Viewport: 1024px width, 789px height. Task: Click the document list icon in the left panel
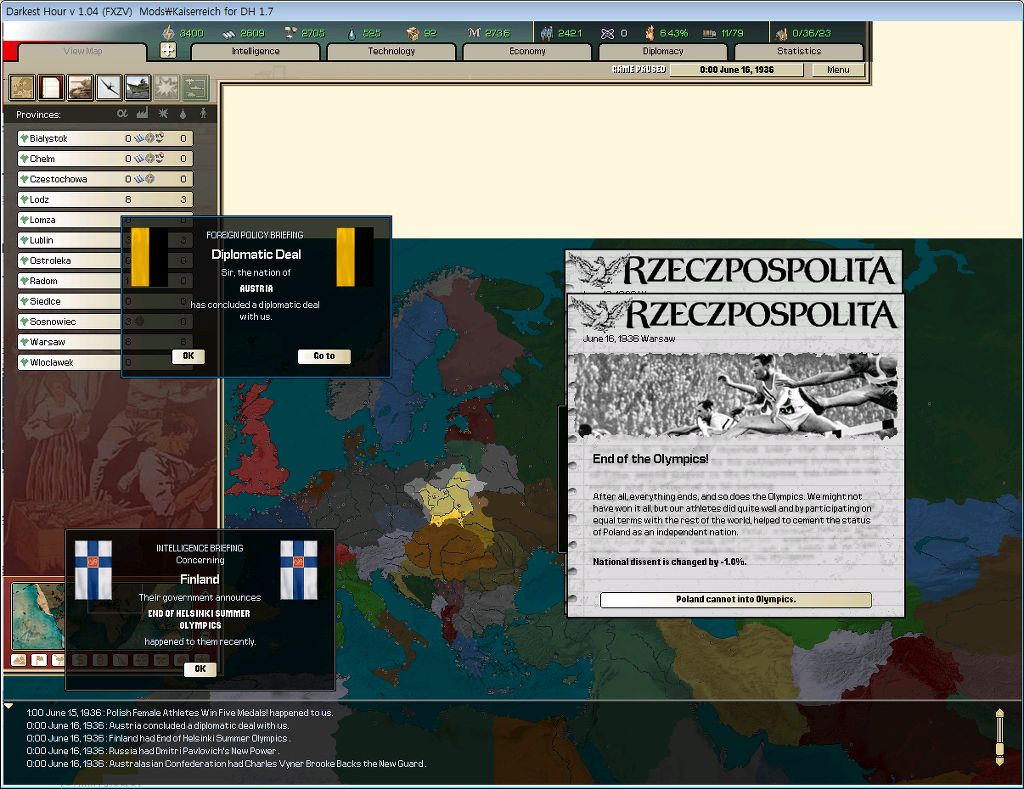[x=51, y=88]
